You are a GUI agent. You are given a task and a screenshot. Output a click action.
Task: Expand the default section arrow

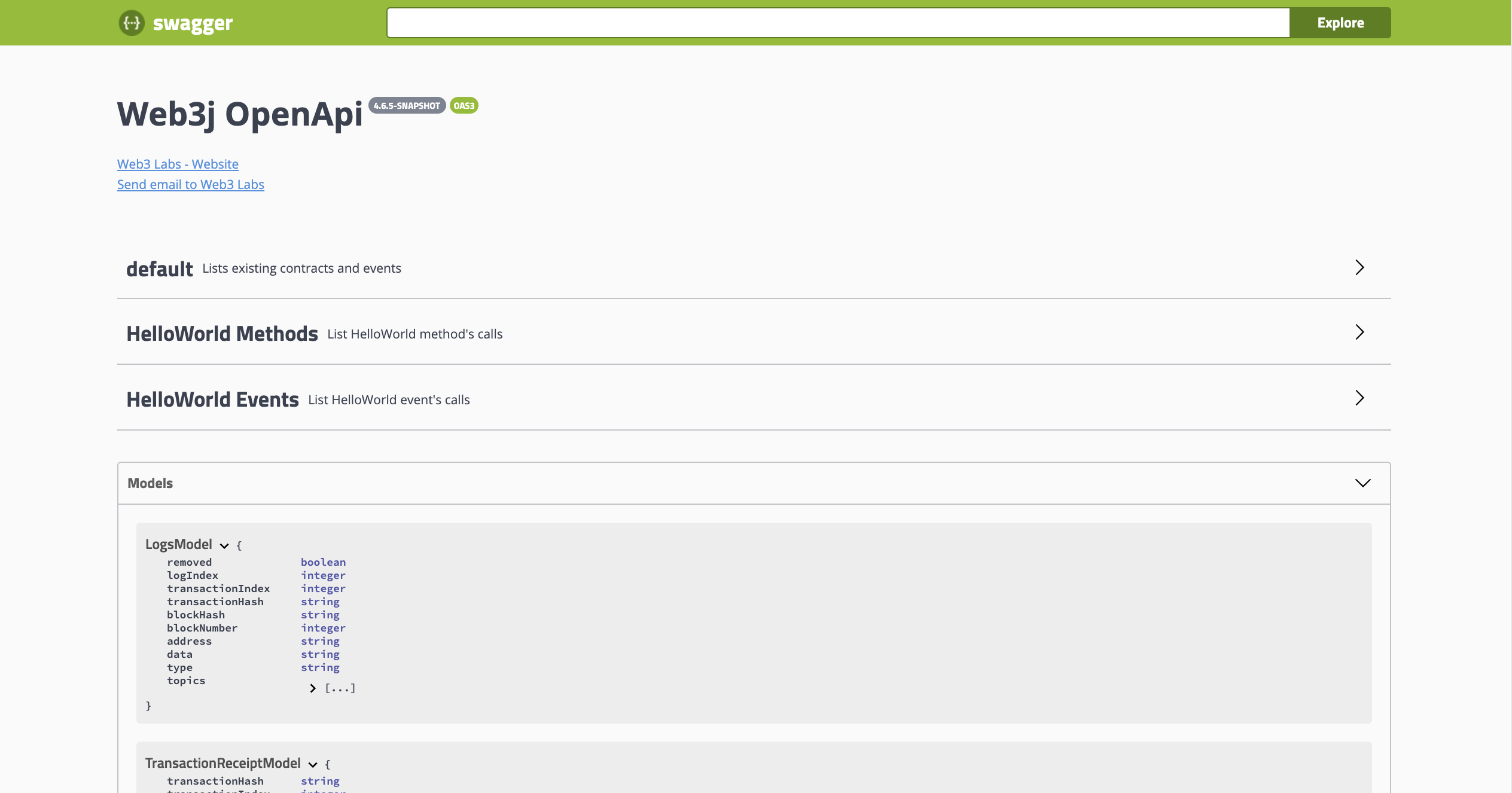click(1359, 267)
